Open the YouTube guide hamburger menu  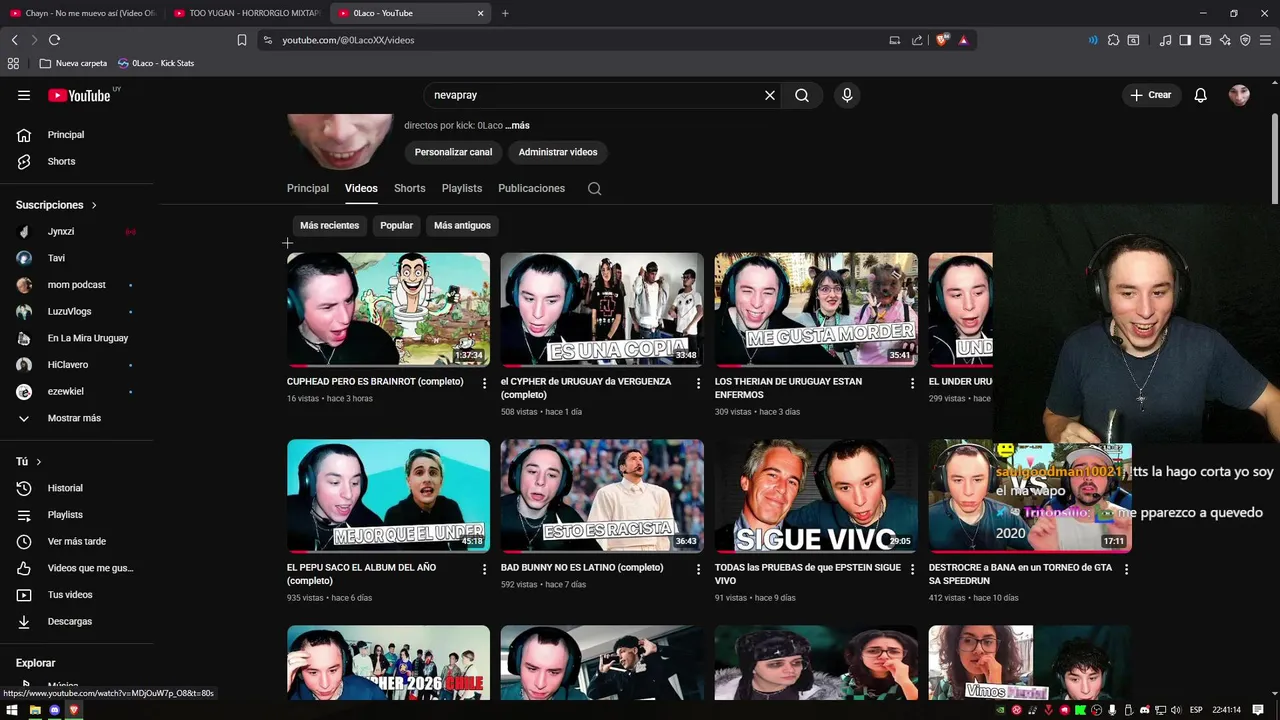(24, 95)
